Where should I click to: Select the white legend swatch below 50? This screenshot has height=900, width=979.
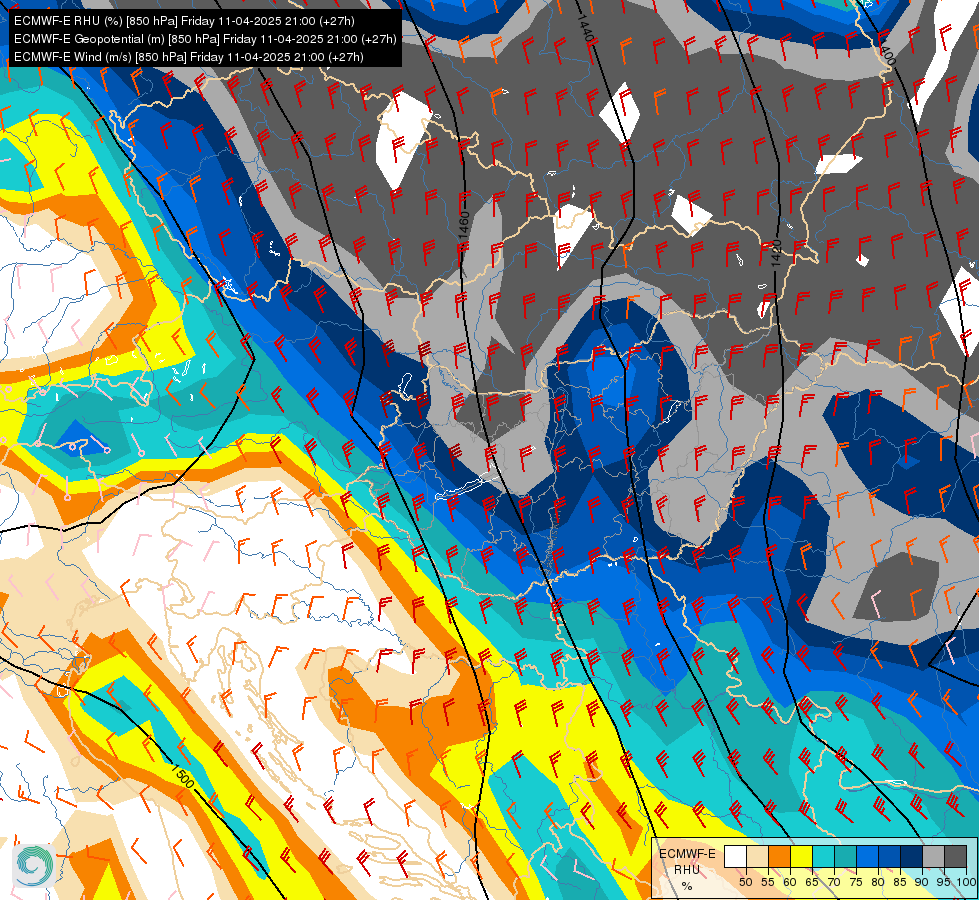tap(735, 856)
